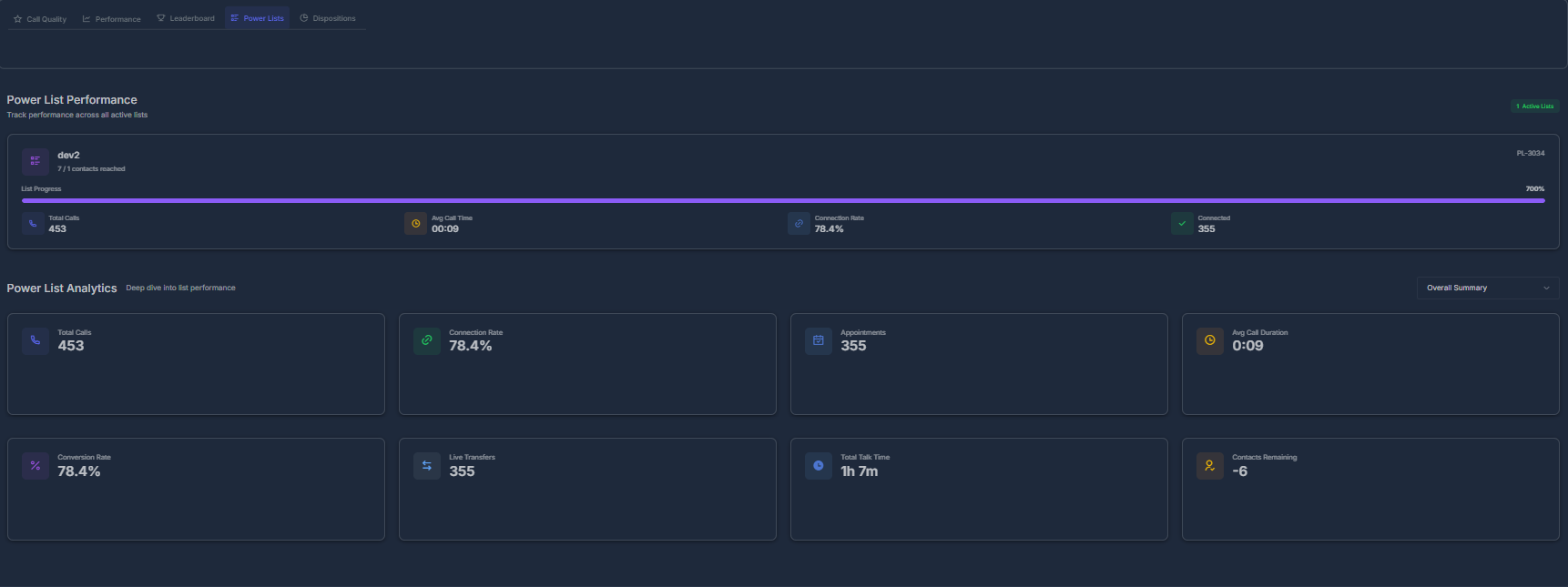This screenshot has height=587, width=1568.
Task: Open the Leaderboard tab
Action: point(186,17)
